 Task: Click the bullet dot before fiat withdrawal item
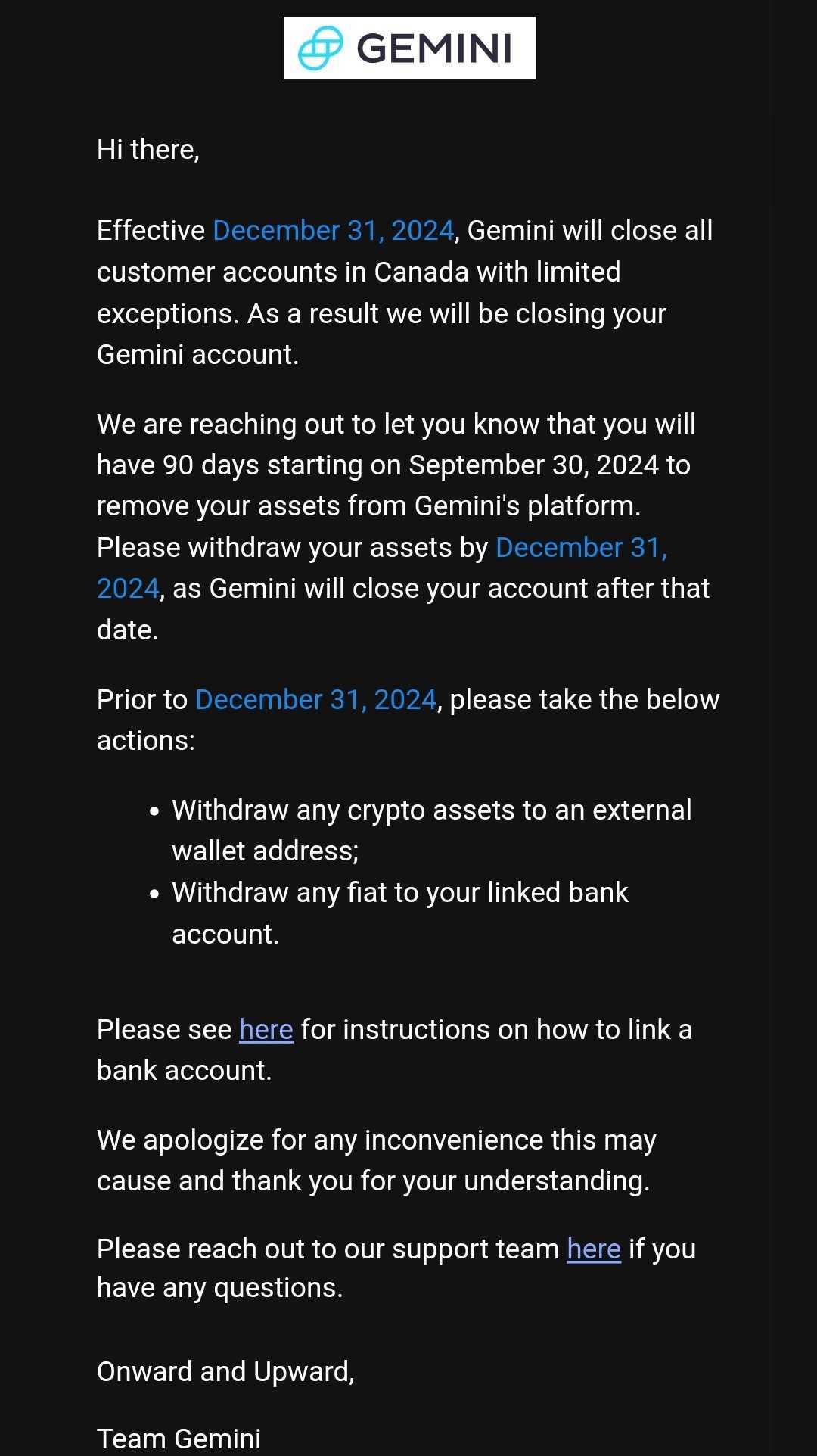[x=155, y=894]
